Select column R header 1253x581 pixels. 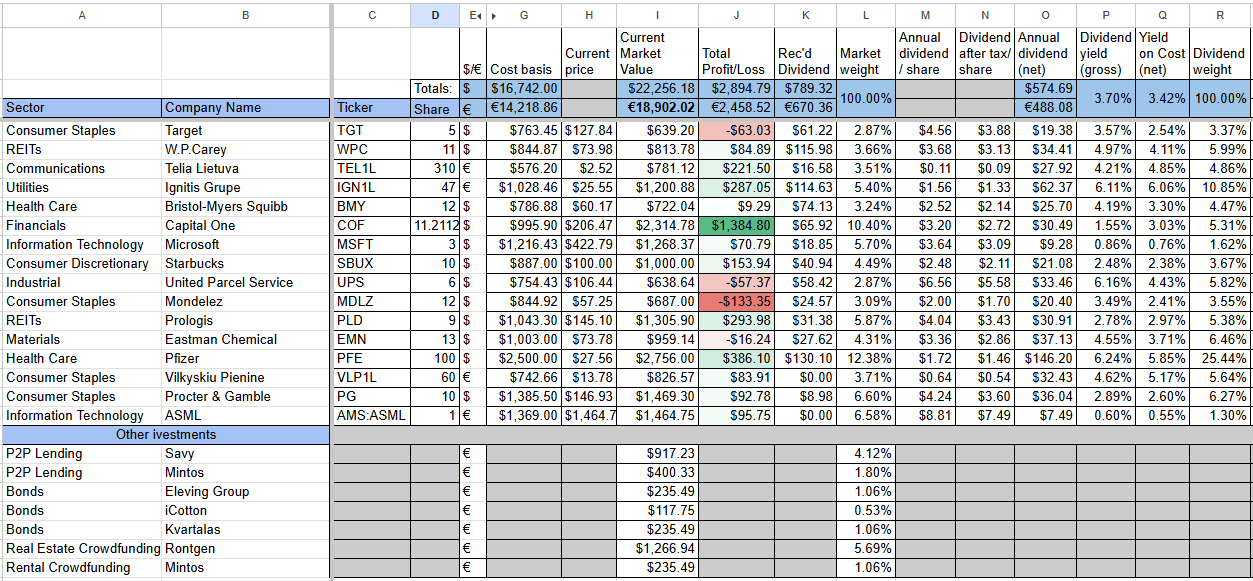(1220, 15)
